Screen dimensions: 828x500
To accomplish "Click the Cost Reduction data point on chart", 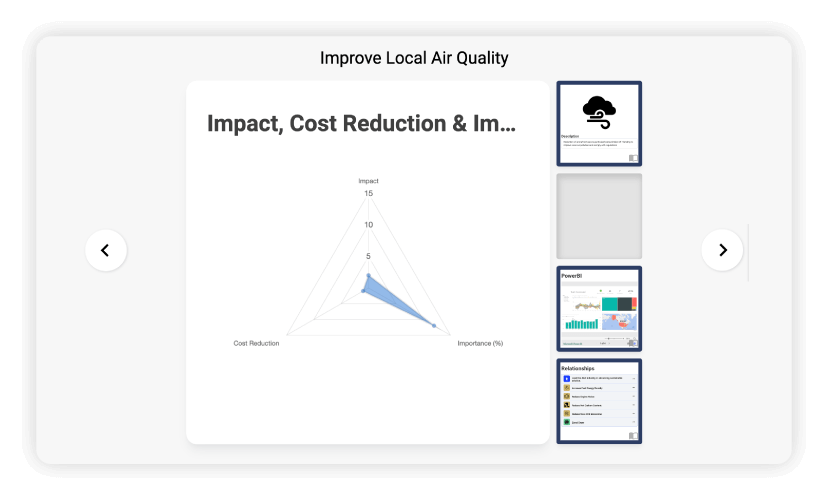I will pos(363,291).
